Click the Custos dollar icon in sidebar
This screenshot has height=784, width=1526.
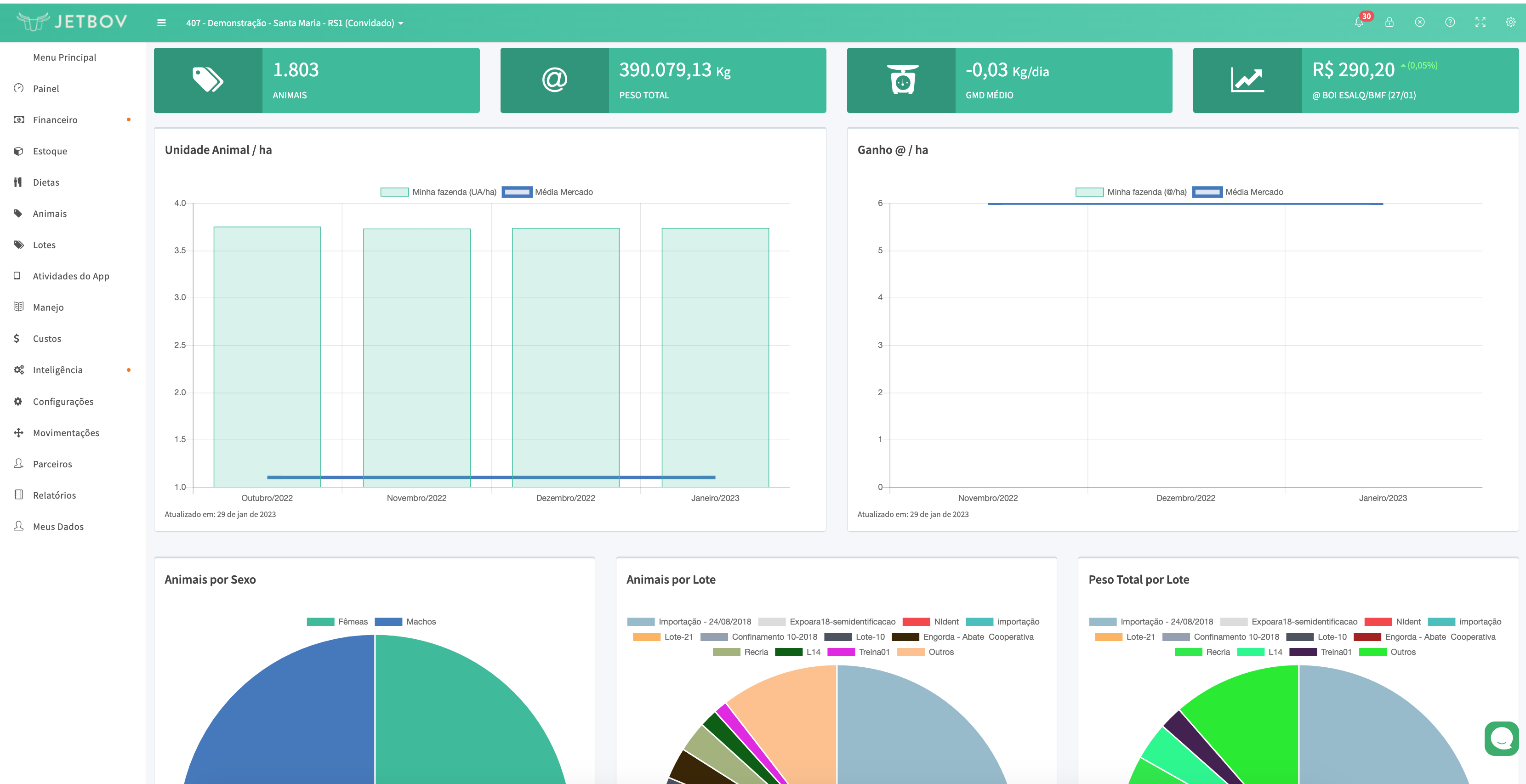tap(17, 338)
